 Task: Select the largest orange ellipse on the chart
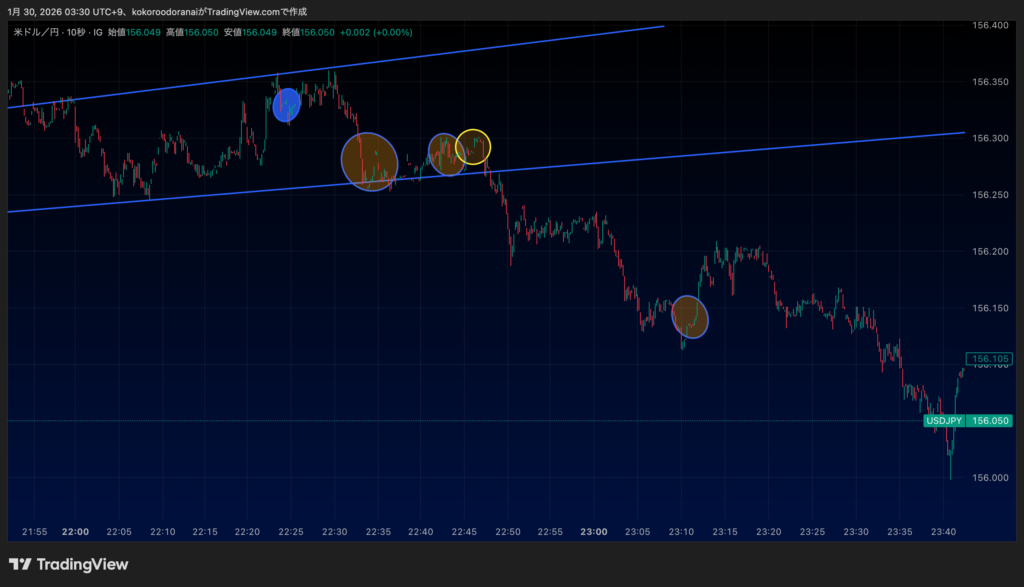point(369,161)
